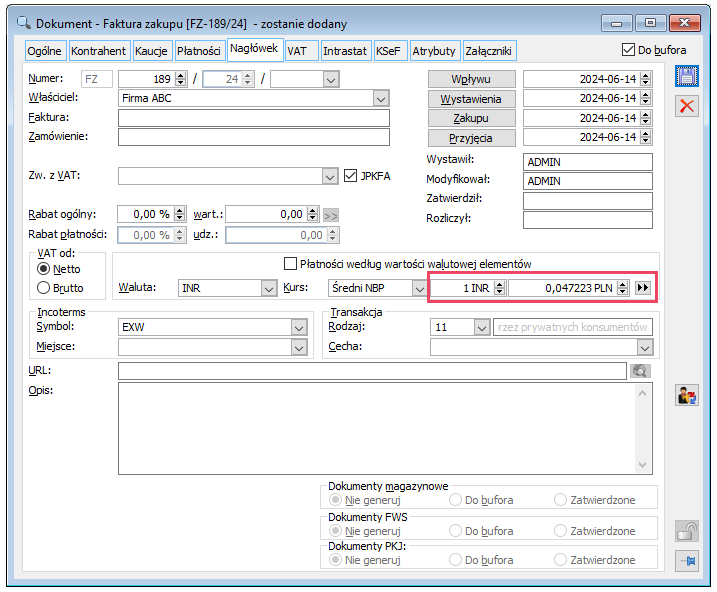The width and height of the screenshot is (717, 592).
Task: Select Do bufora under Dokumenty FWS
Action: [455, 531]
